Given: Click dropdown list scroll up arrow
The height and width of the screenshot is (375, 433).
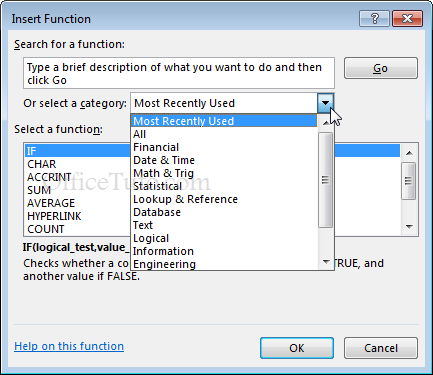Looking at the screenshot, I should pos(326,123).
